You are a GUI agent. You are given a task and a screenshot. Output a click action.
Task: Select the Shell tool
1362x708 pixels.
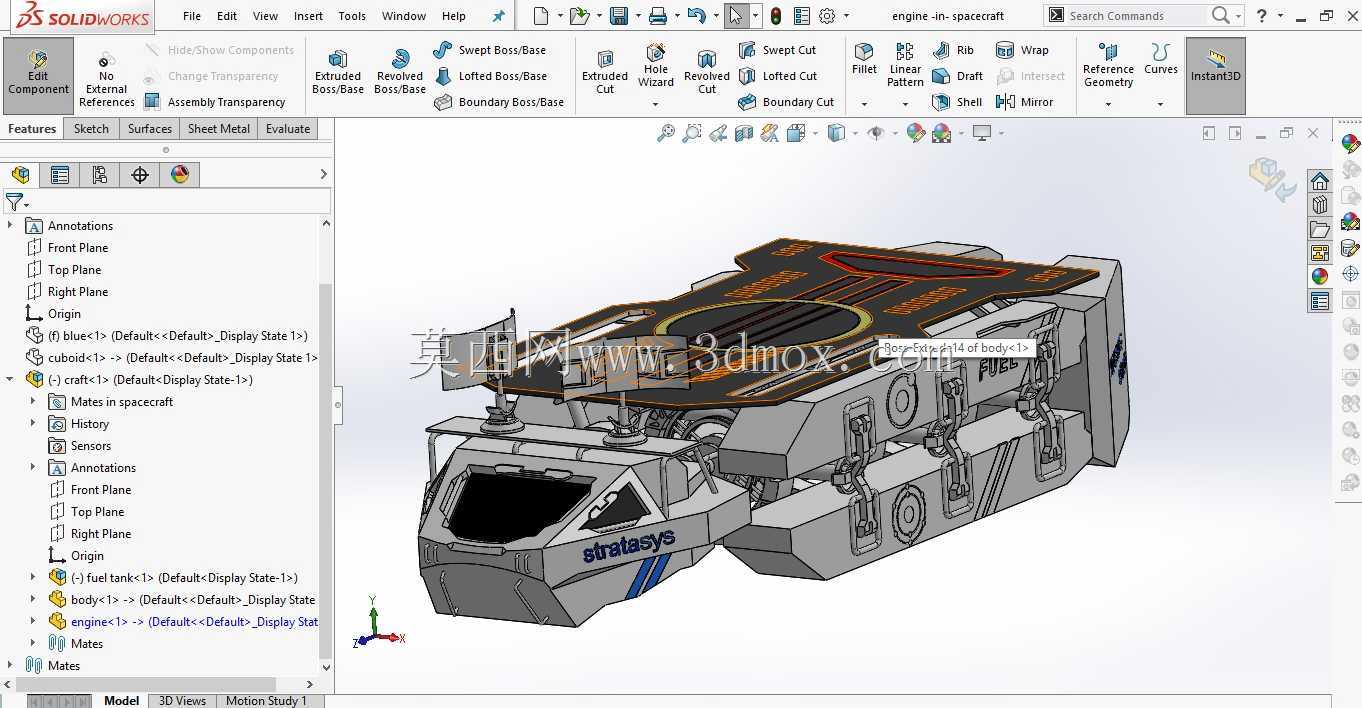pos(957,102)
